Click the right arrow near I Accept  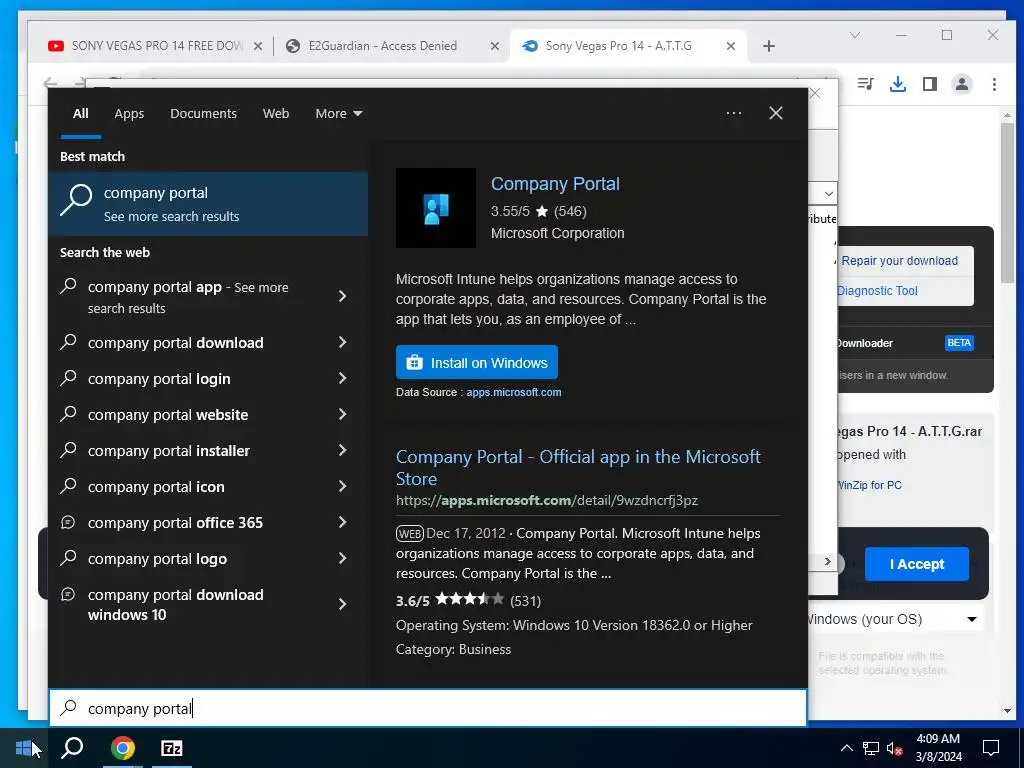tap(827, 562)
